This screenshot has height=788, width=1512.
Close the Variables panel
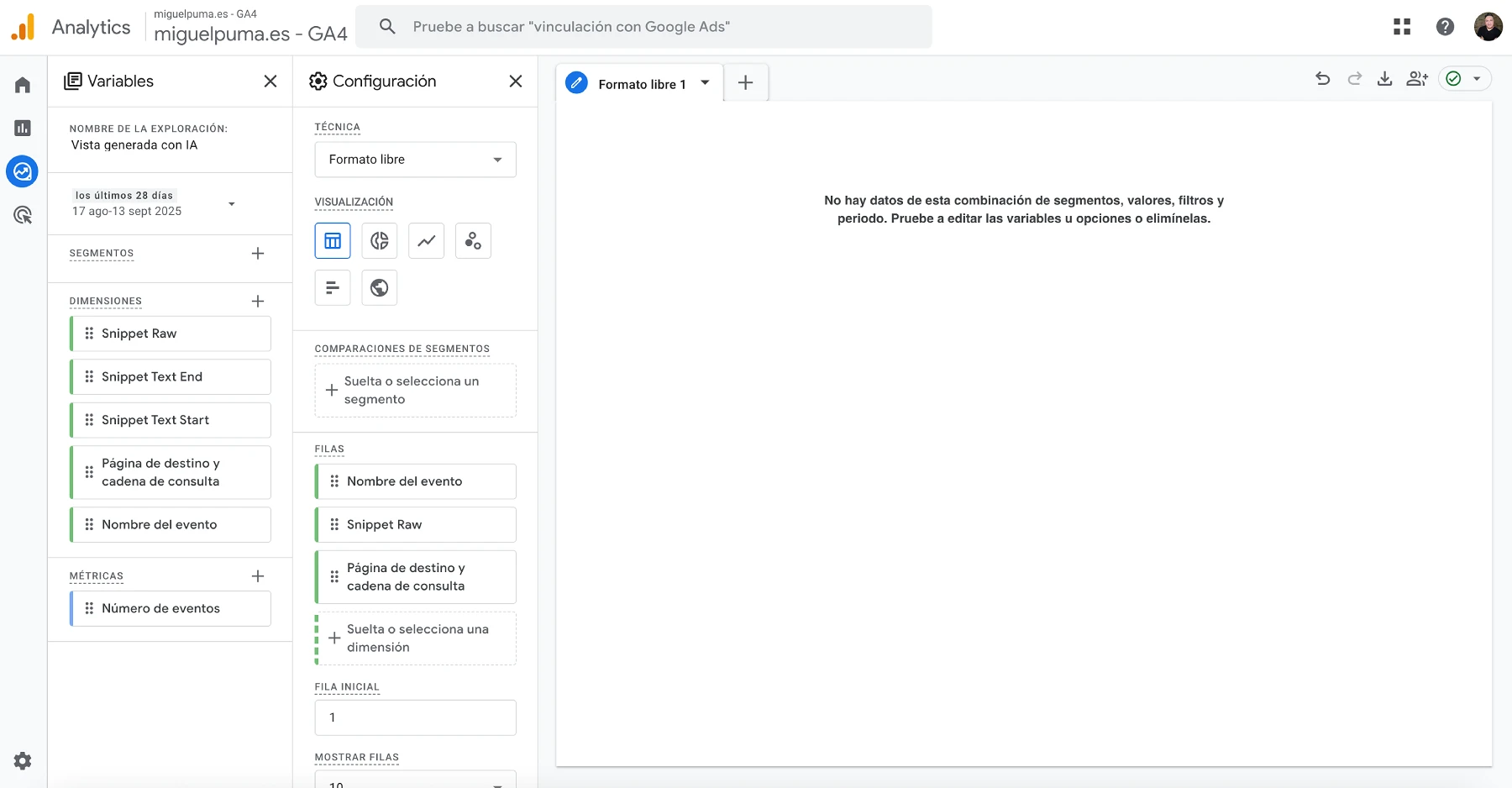click(270, 81)
